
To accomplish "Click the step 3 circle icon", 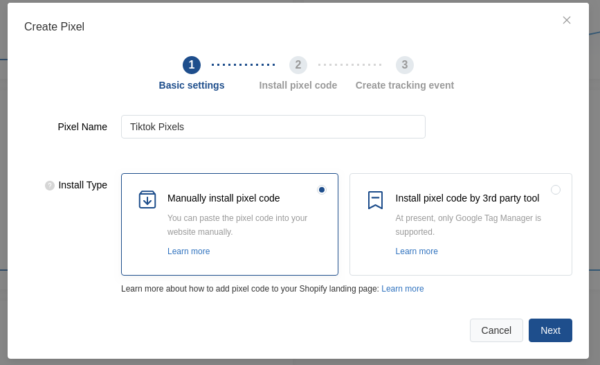I will (x=404, y=65).
